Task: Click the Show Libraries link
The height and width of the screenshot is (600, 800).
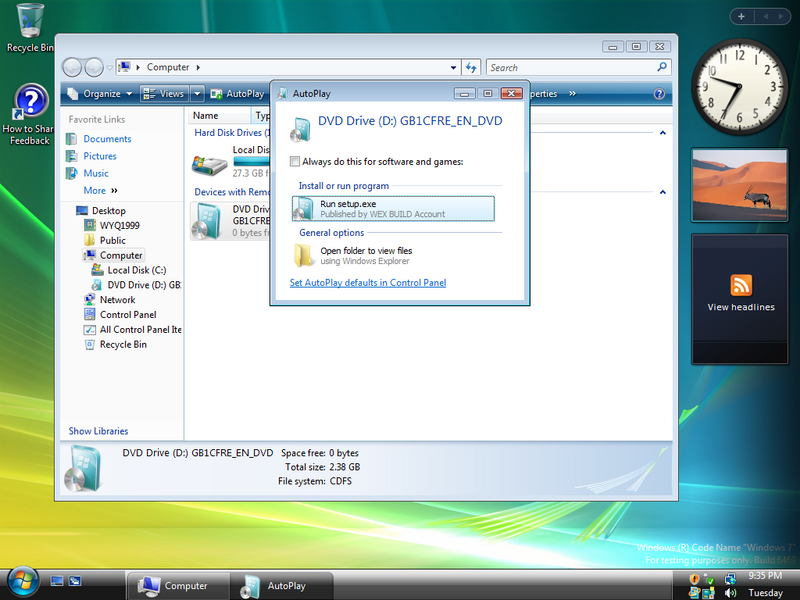Action: point(98,431)
